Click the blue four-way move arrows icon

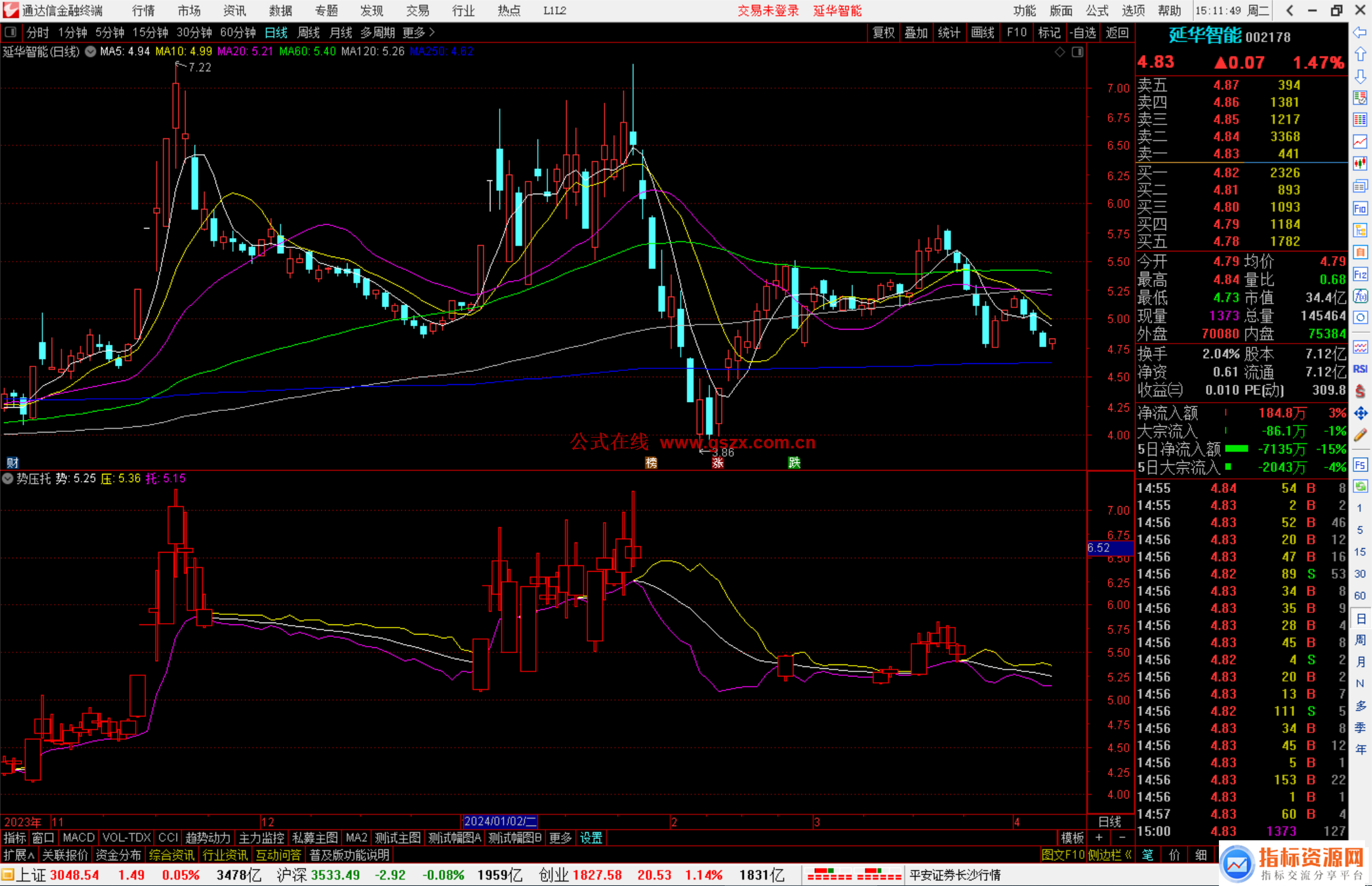point(1360,413)
